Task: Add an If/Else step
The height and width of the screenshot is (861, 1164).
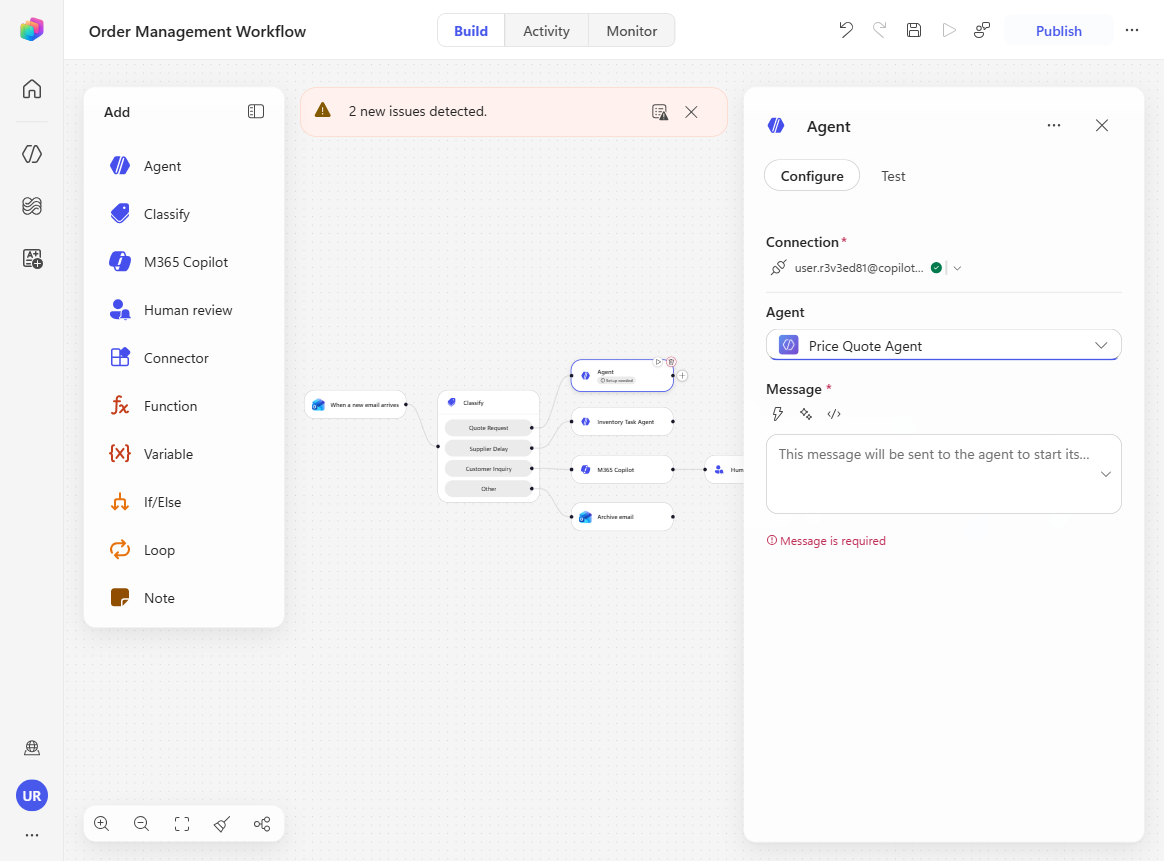Action: (x=183, y=502)
